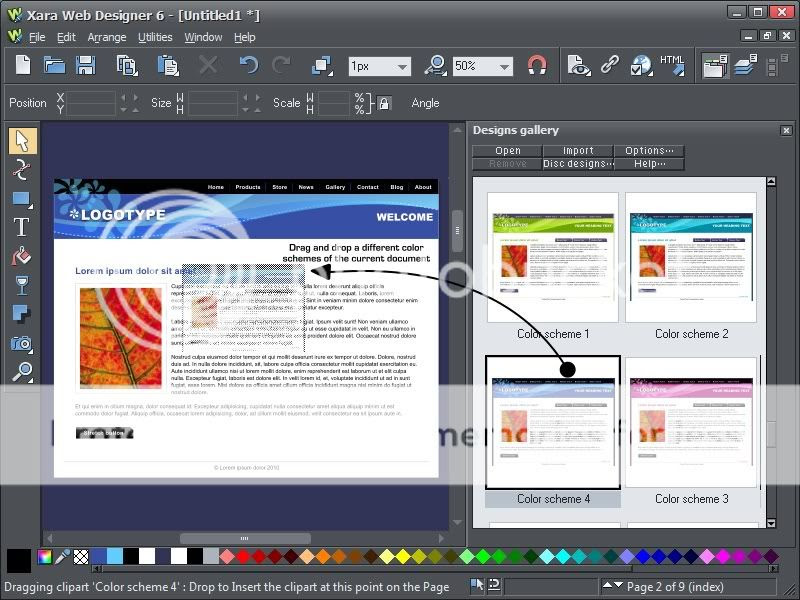Open the Layers gallery stacked-sheets icon
800x600 pixels.
[x=746, y=66]
